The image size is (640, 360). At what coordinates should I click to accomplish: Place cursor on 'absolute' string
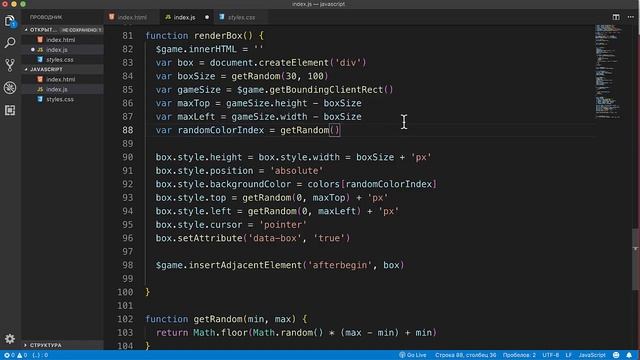tap(296, 171)
